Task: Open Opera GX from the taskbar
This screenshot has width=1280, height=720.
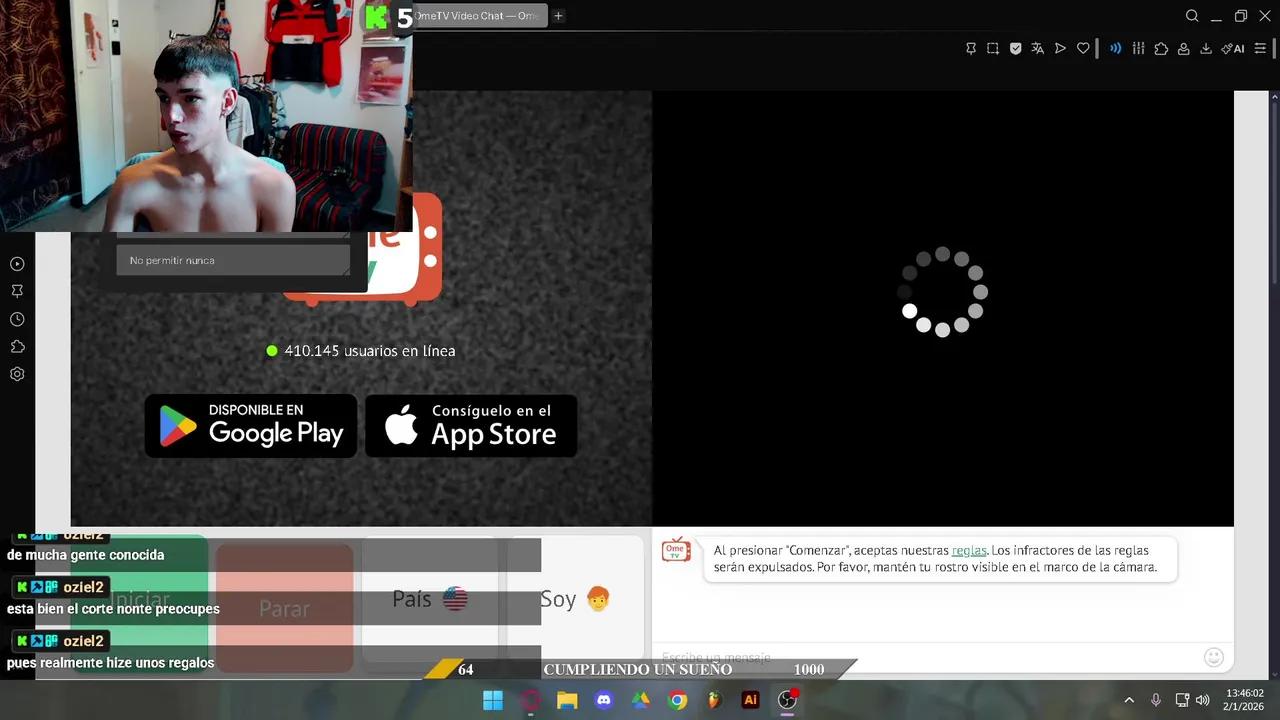Action: 530,700
